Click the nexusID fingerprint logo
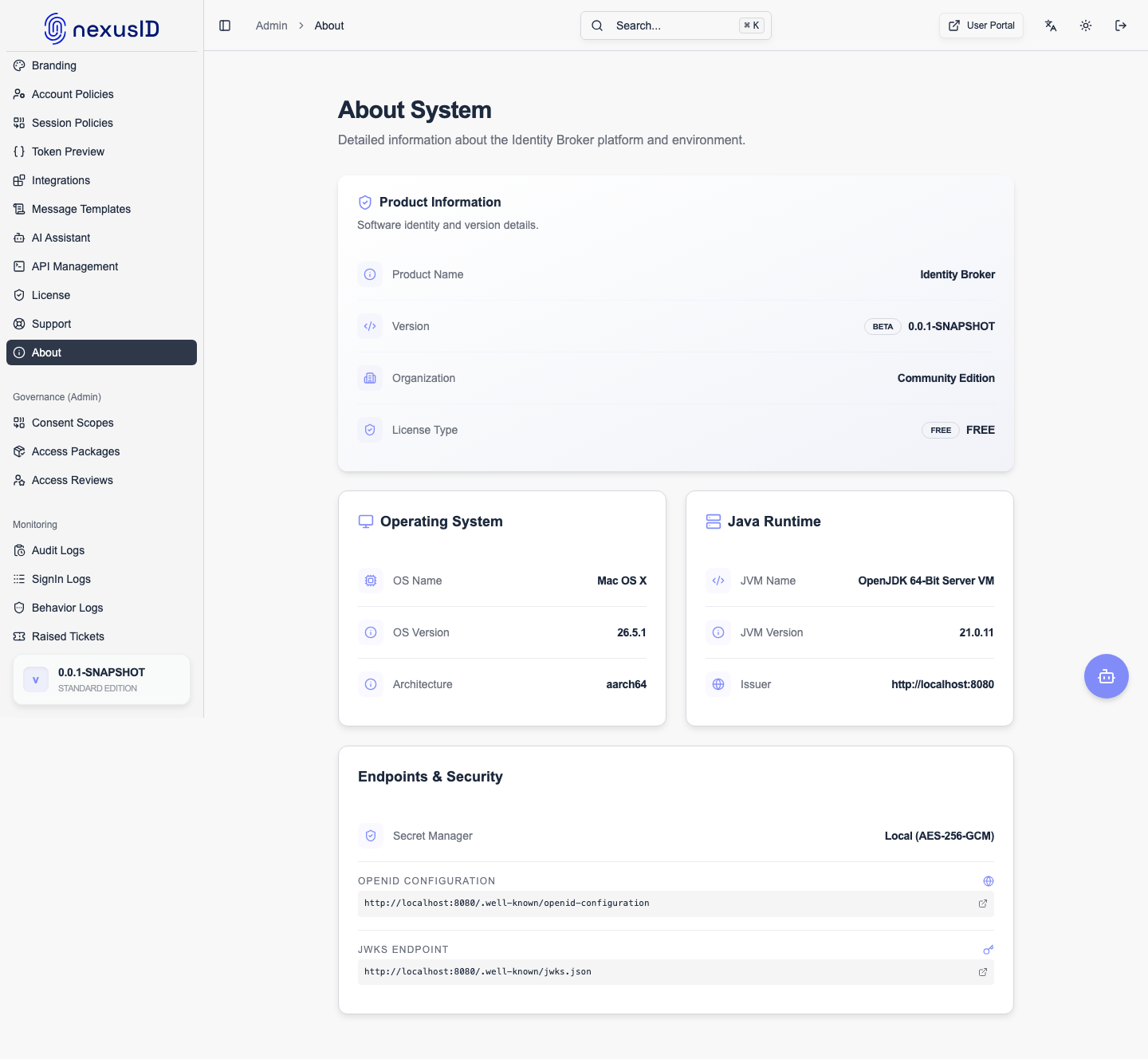Screen dimensions: 1148x1059 click(x=55, y=29)
